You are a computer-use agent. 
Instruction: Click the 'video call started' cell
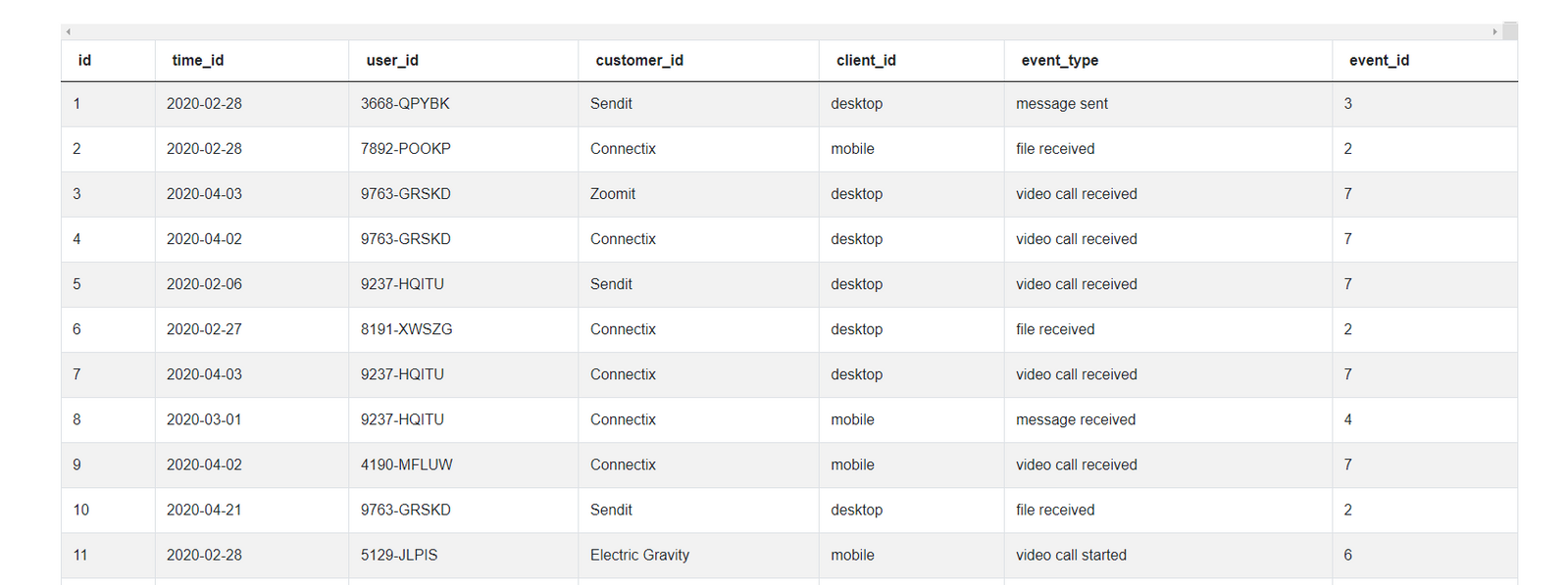[1168, 556]
